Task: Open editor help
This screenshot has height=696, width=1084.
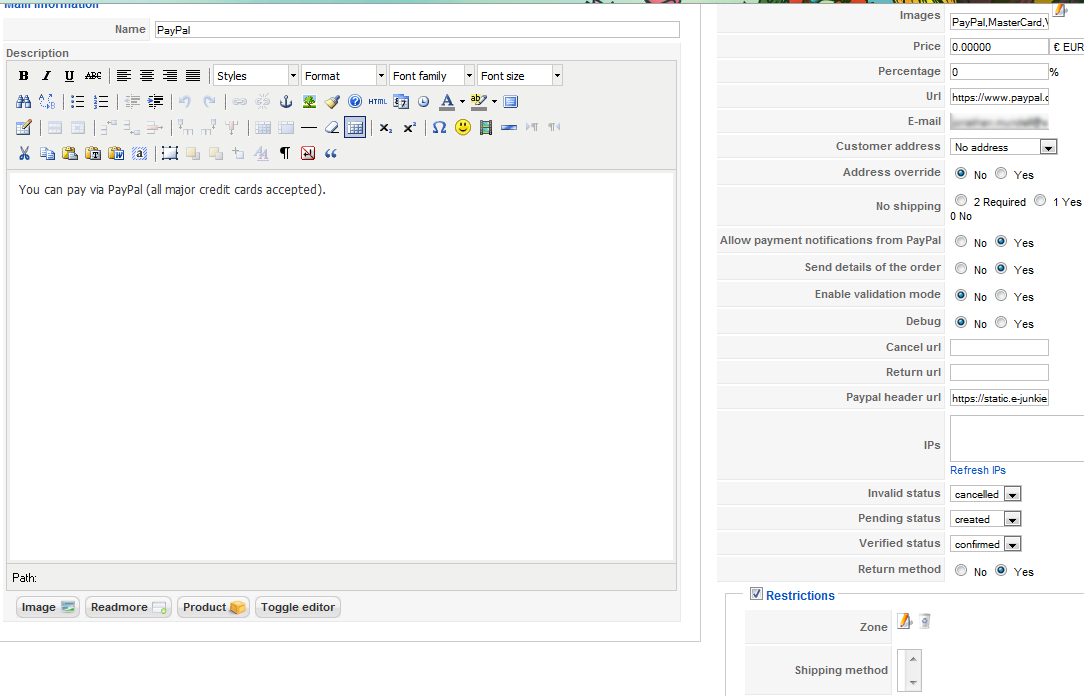Action: coord(355,102)
